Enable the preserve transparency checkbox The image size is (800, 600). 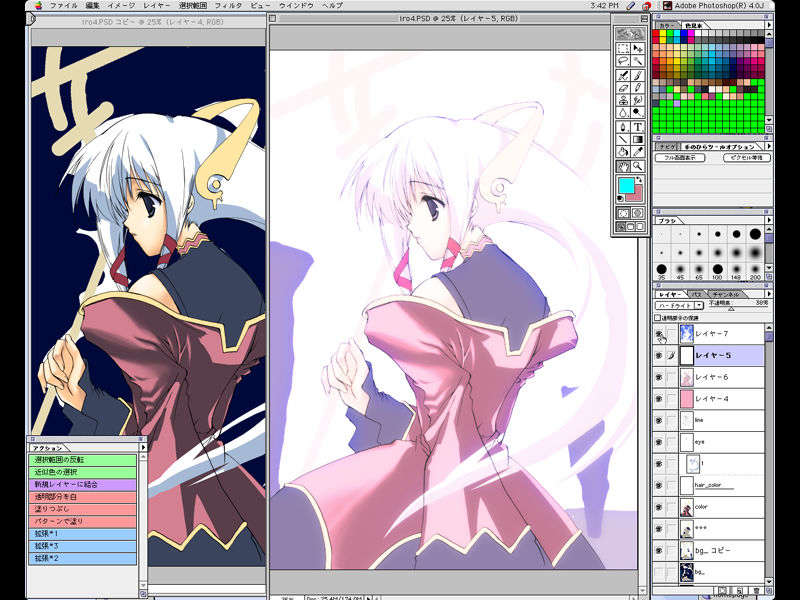[x=657, y=317]
